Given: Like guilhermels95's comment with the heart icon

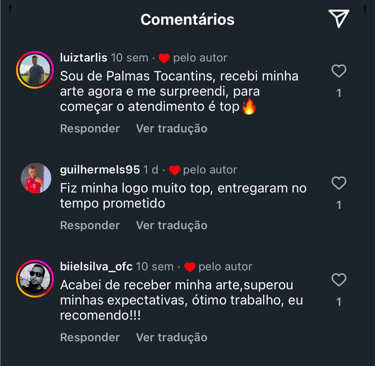Looking at the screenshot, I should tap(339, 183).
